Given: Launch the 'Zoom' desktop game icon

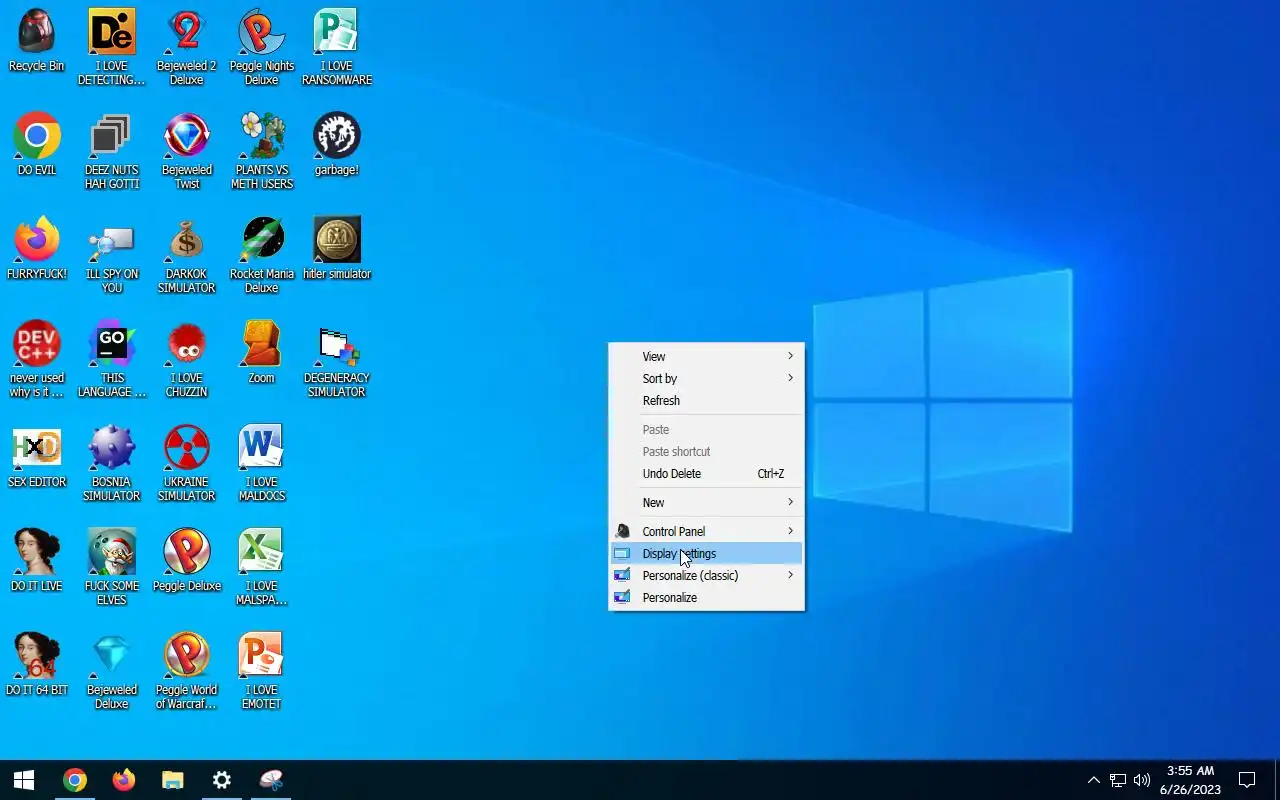Looking at the screenshot, I should [262, 353].
